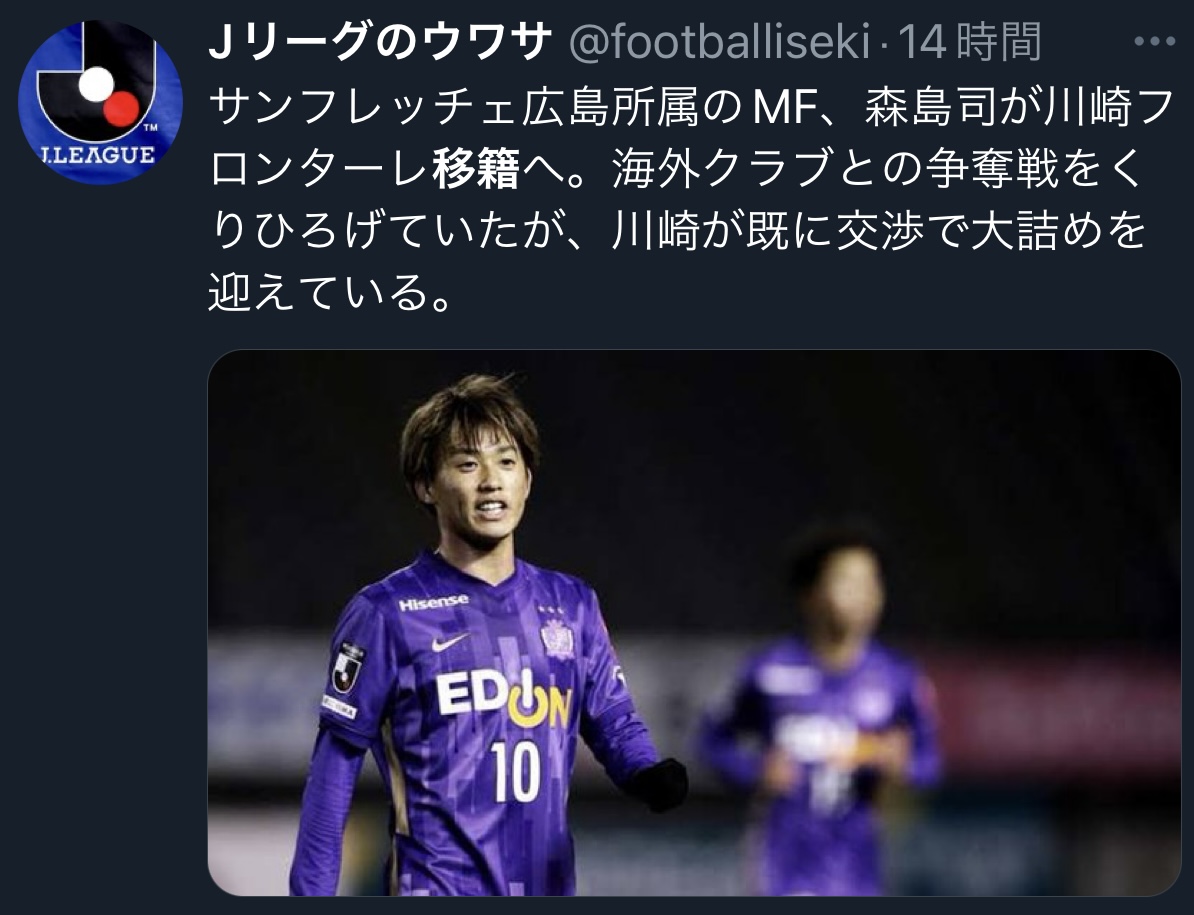
Task: Click the J.League sleeve patch in the photo
Action: tap(347, 668)
